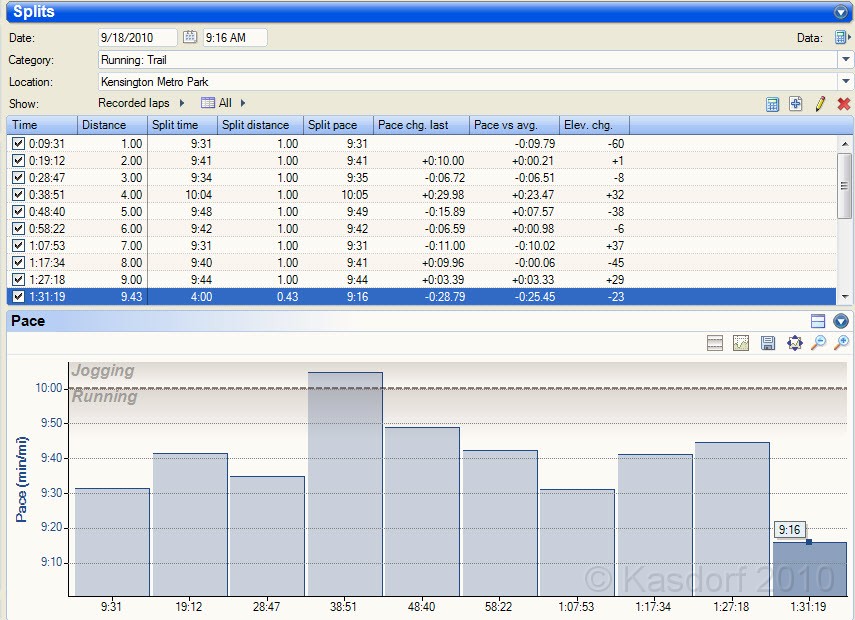Uncheck the 1:17:34 split checkbox
The height and width of the screenshot is (620, 855).
click(x=18, y=263)
